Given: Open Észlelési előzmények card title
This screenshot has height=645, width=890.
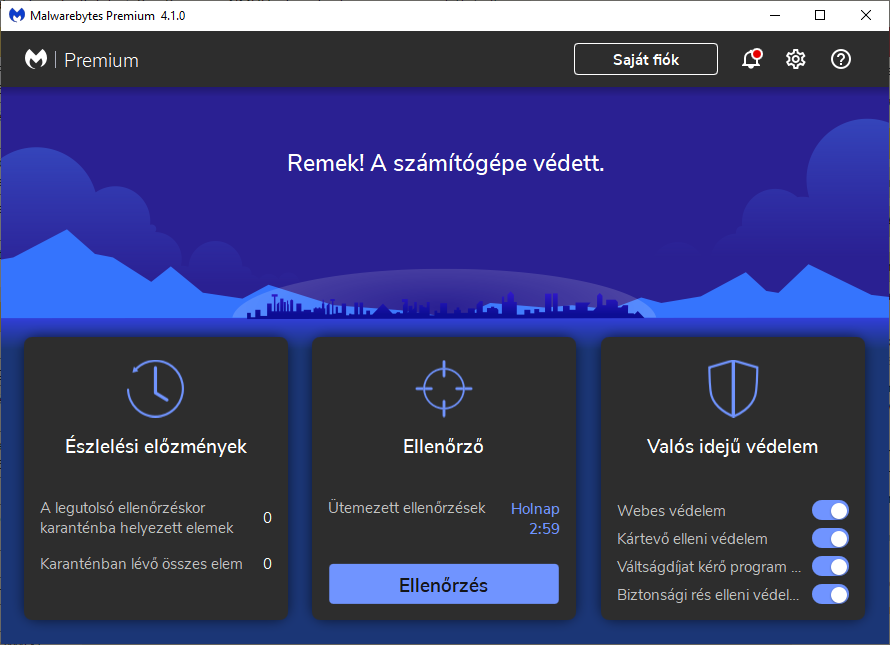Looking at the screenshot, I should [156, 446].
